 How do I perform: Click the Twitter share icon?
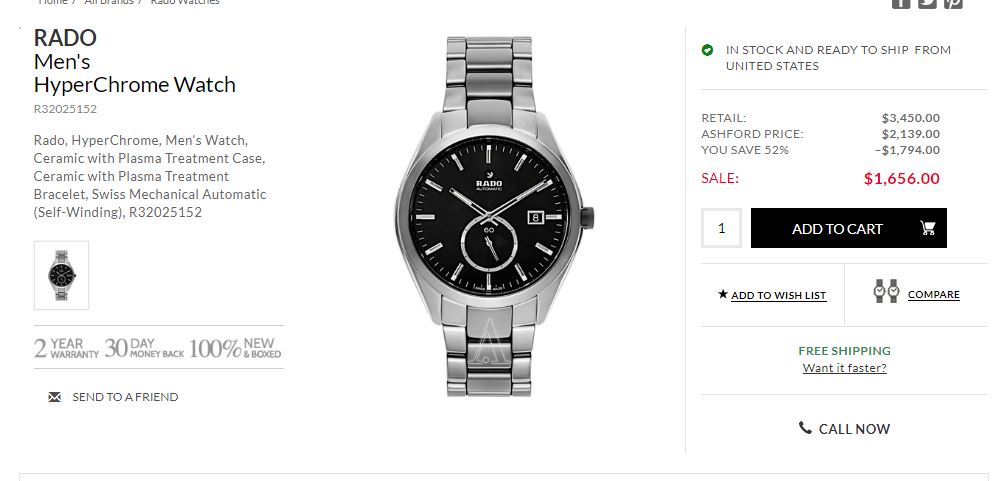pos(927,2)
